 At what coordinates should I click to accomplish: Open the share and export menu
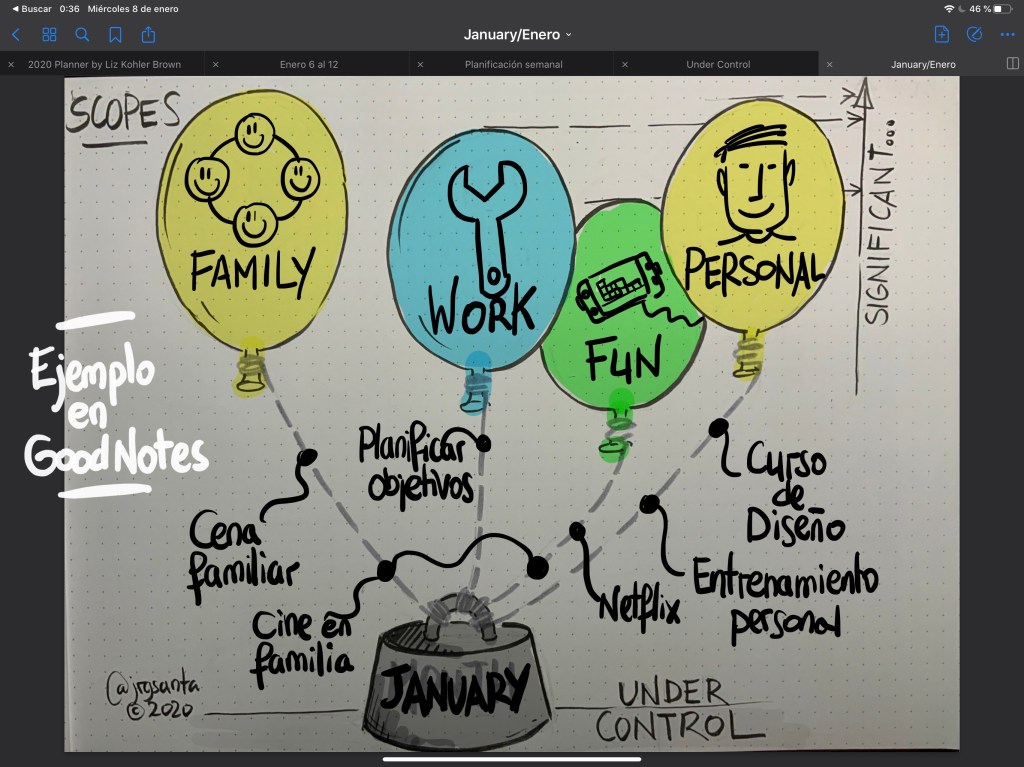click(x=148, y=35)
